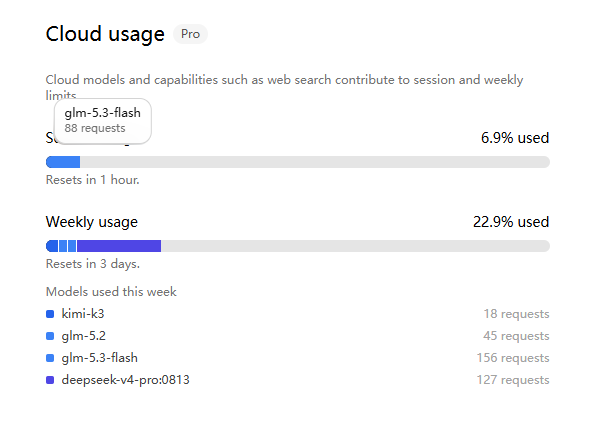
Task: Click the first dark blue weekly bar segment
Action: tap(52, 246)
